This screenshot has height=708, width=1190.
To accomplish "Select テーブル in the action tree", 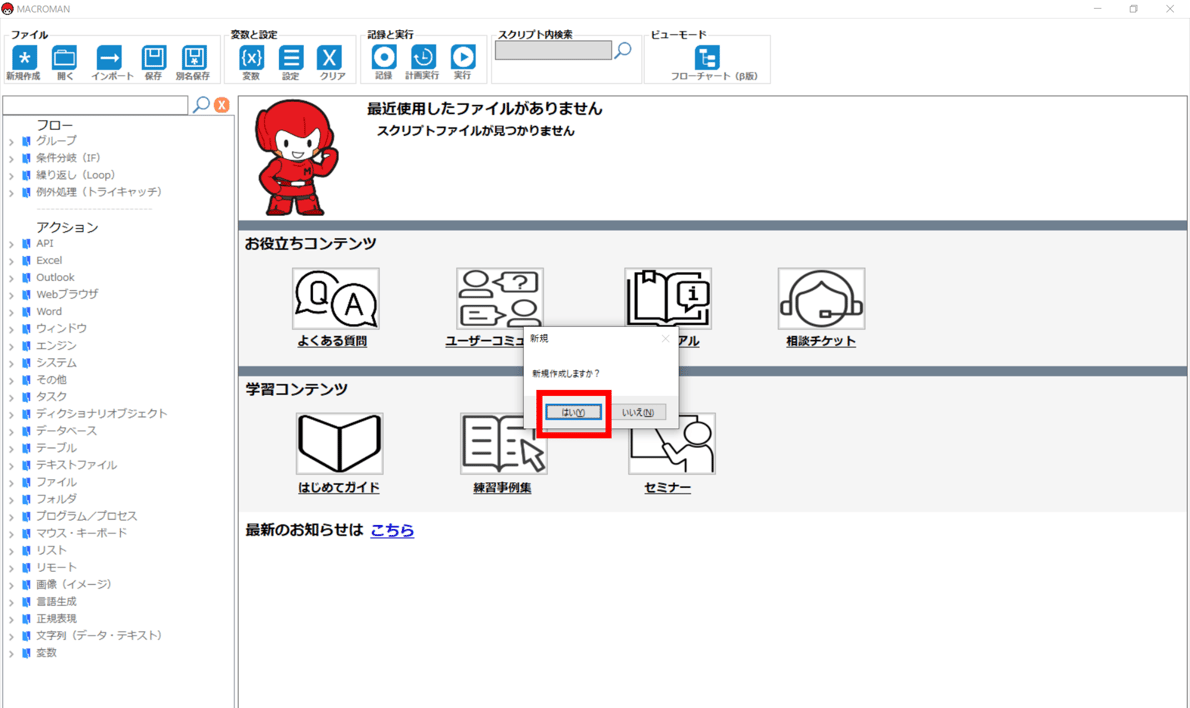I will pos(56,448).
